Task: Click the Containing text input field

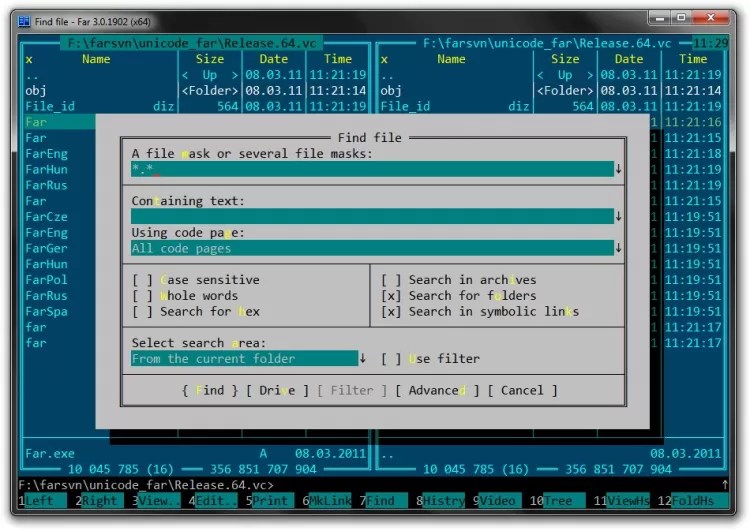Action: point(372,216)
